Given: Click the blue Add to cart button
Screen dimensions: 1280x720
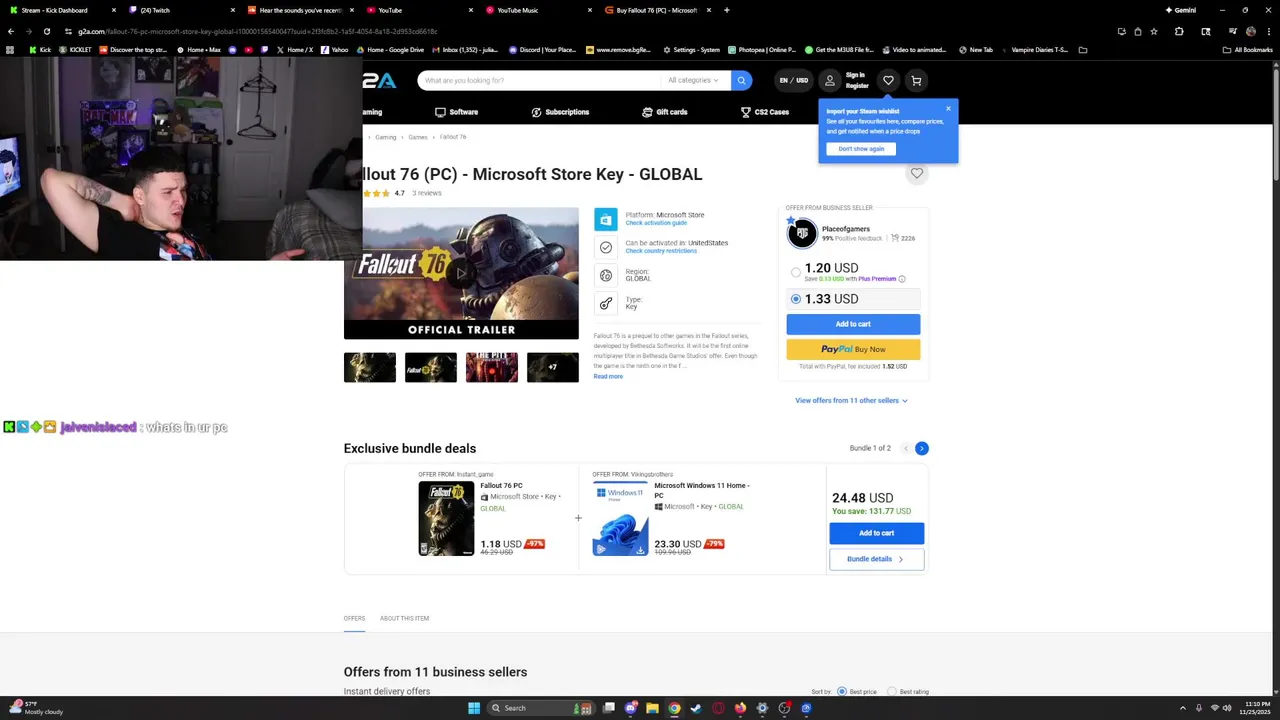Looking at the screenshot, I should 853,324.
